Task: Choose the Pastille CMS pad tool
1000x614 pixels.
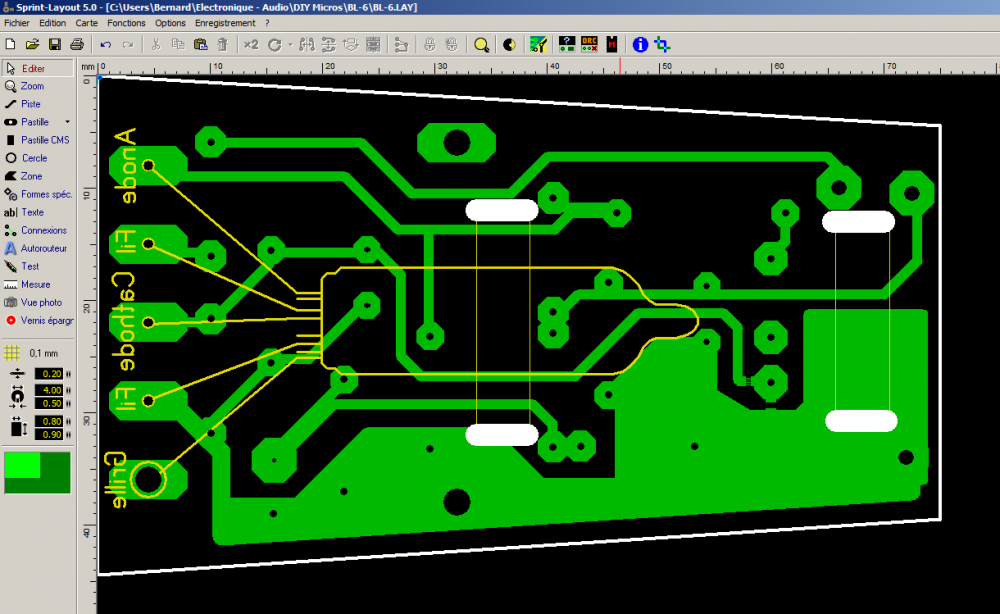Action: pyautogui.click(x=38, y=140)
